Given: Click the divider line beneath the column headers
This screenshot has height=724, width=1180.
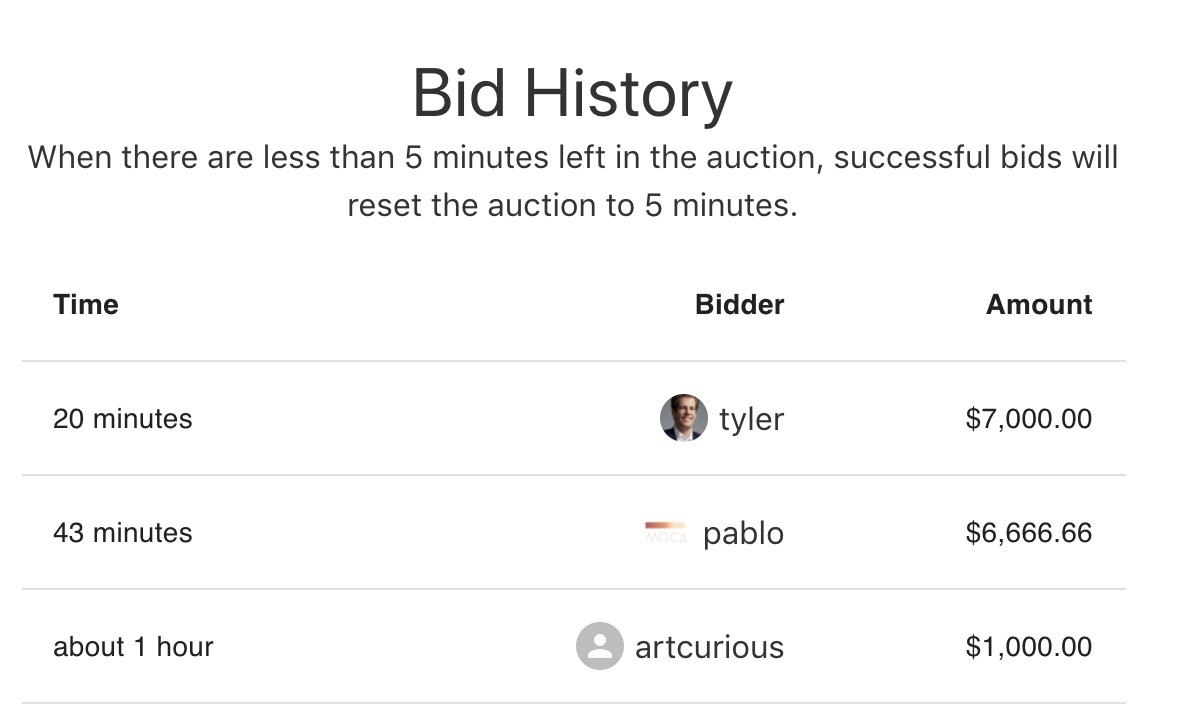Looking at the screenshot, I should click(573, 361).
